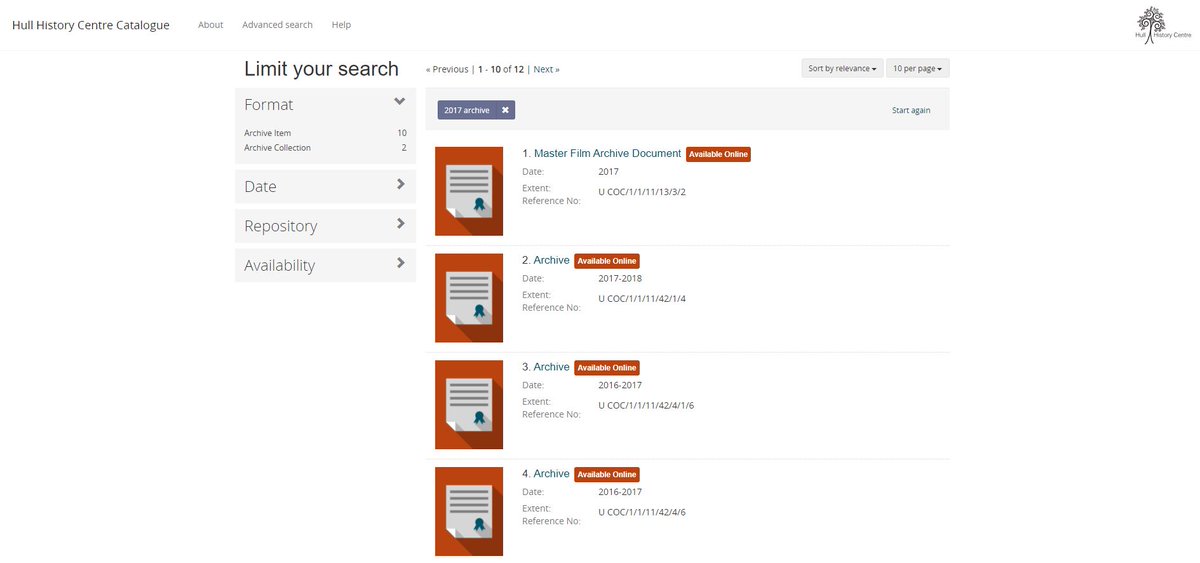Filter by Archive Collection format
The height and width of the screenshot is (563, 1200).
pyautogui.click(x=278, y=148)
